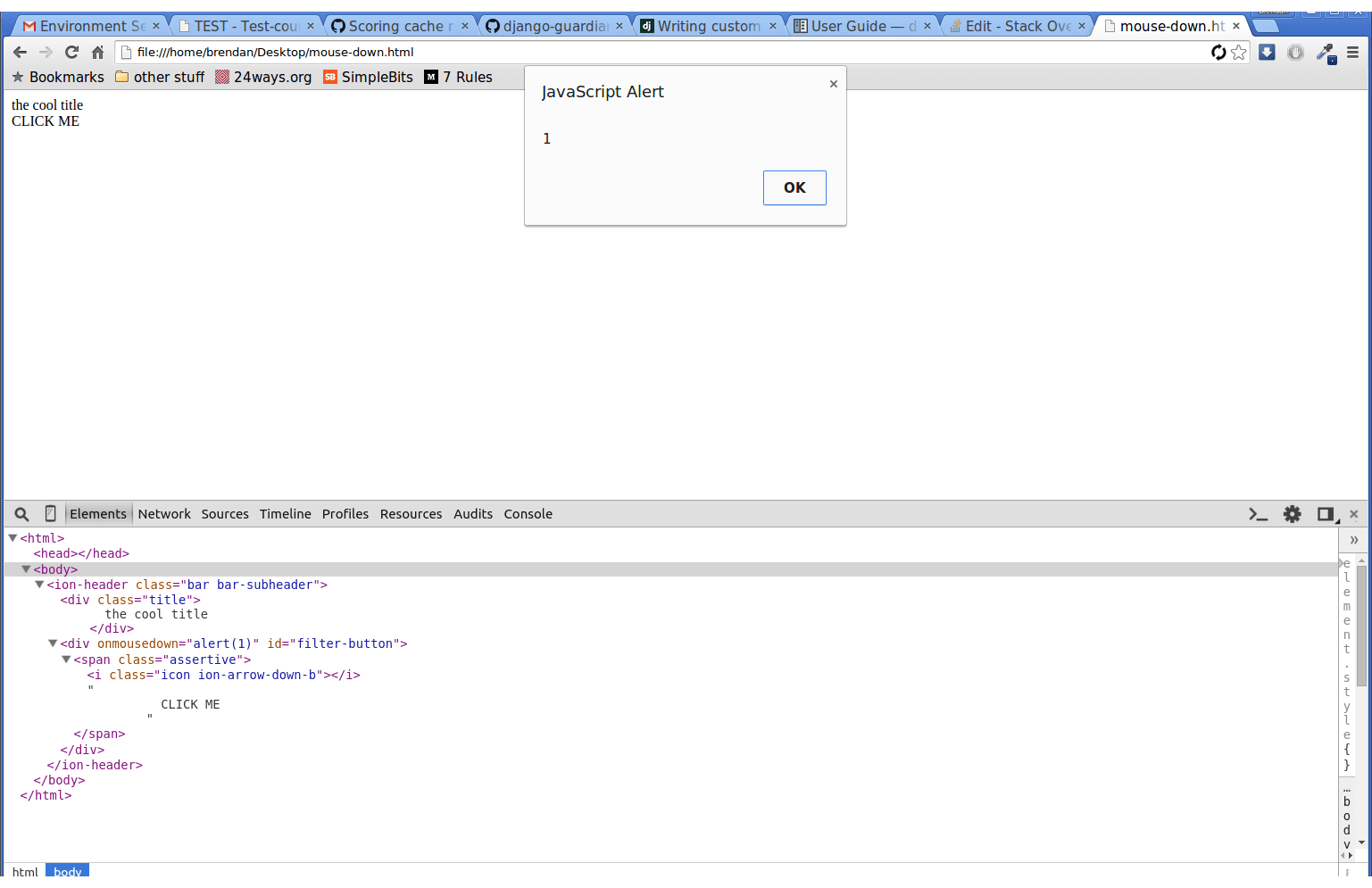The image size is (1372, 888).
Task: Click the html breadcrumb at the bottom
Action: coord(25,872)
